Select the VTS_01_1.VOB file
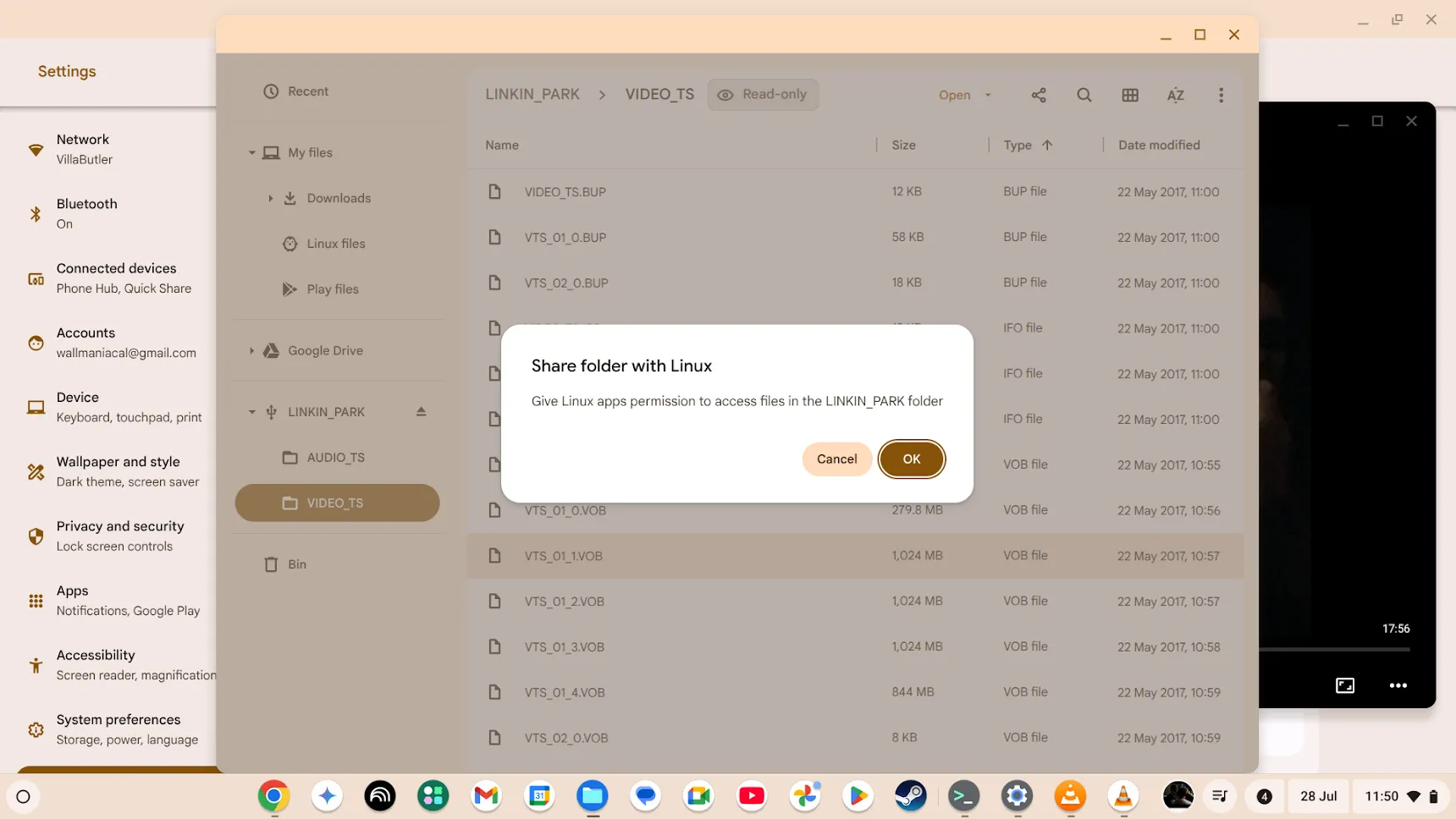This screenshot has height=819, width=1456. pos(855,556)
